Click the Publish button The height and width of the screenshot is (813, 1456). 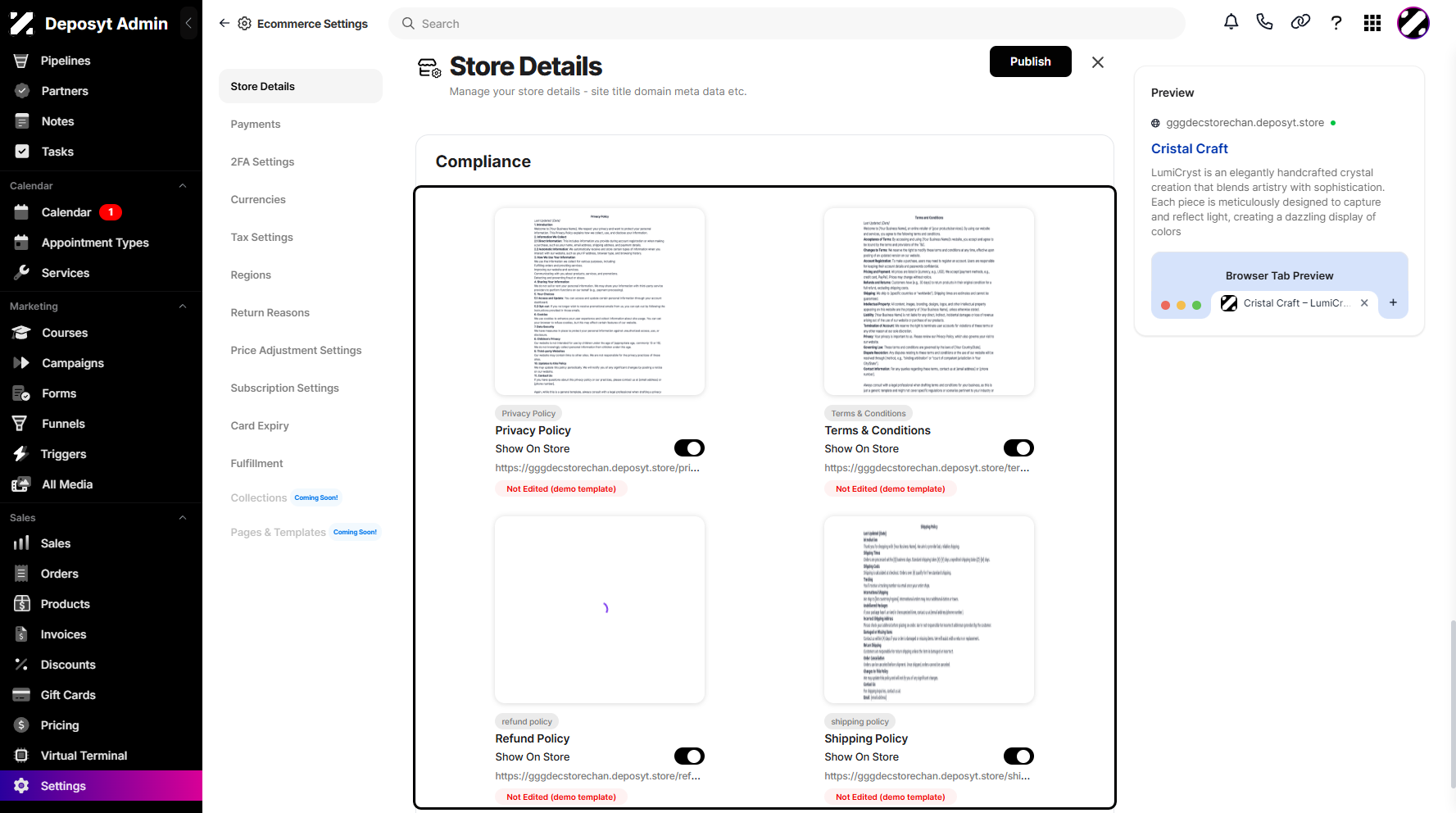(1030, 61)
